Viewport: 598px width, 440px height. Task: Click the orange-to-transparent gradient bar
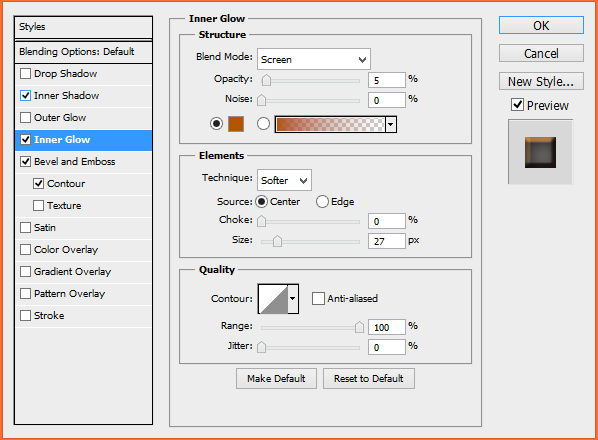pyautogui.click(x=330, y=125)
